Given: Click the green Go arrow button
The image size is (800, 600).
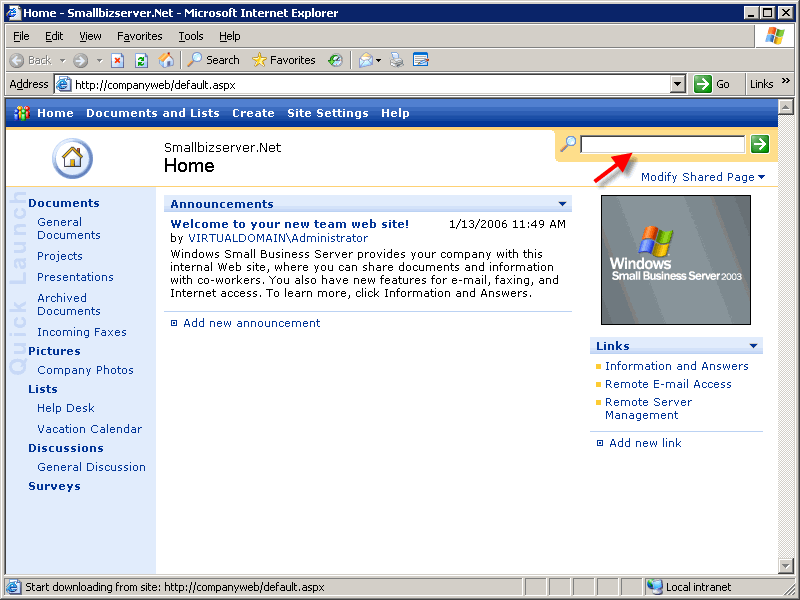Looking at the screenshot, I should coord(703,84).
